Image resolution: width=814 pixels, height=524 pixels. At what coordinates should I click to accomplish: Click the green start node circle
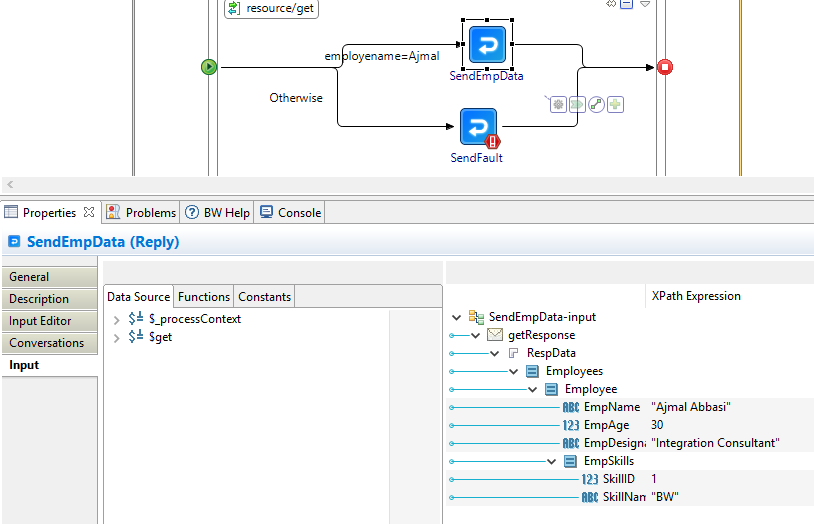coord(209,67)
